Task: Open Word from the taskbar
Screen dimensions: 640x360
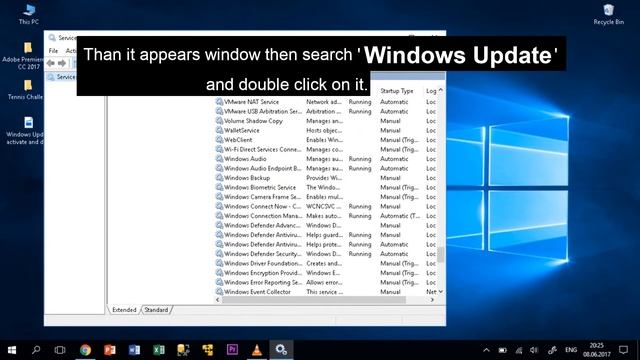Action: coord(134,350)
